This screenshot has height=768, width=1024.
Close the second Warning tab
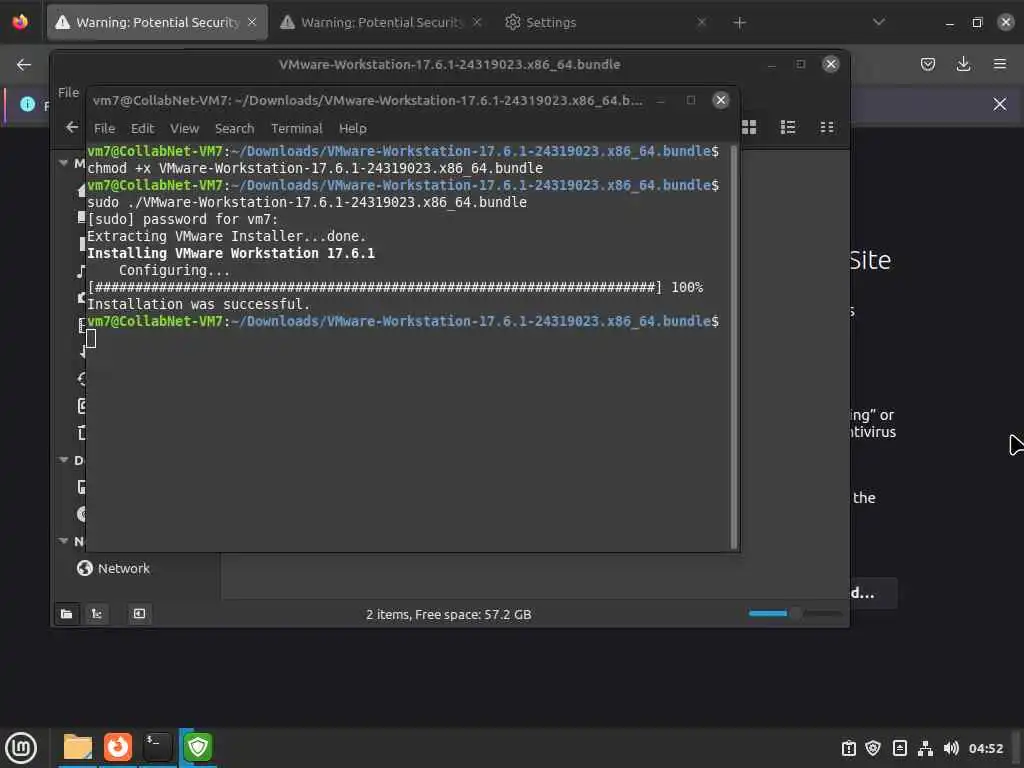(477, 22)
